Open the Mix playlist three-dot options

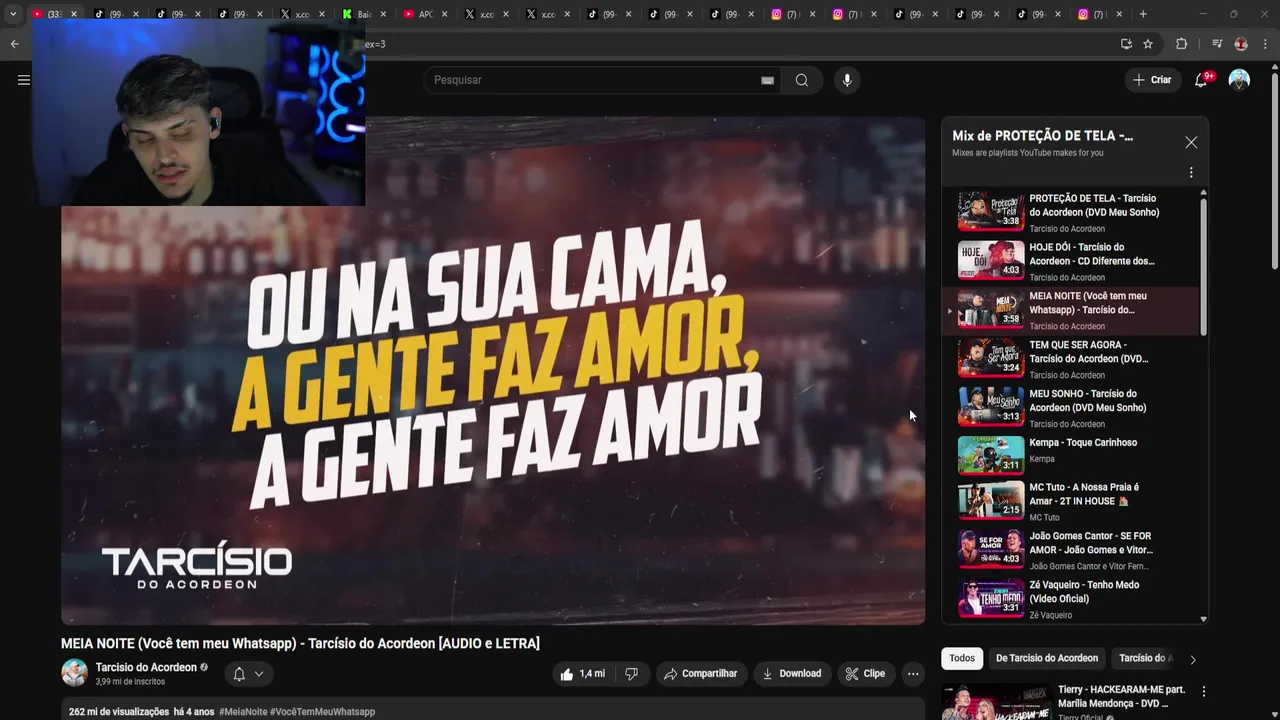tap(1191, 173)
